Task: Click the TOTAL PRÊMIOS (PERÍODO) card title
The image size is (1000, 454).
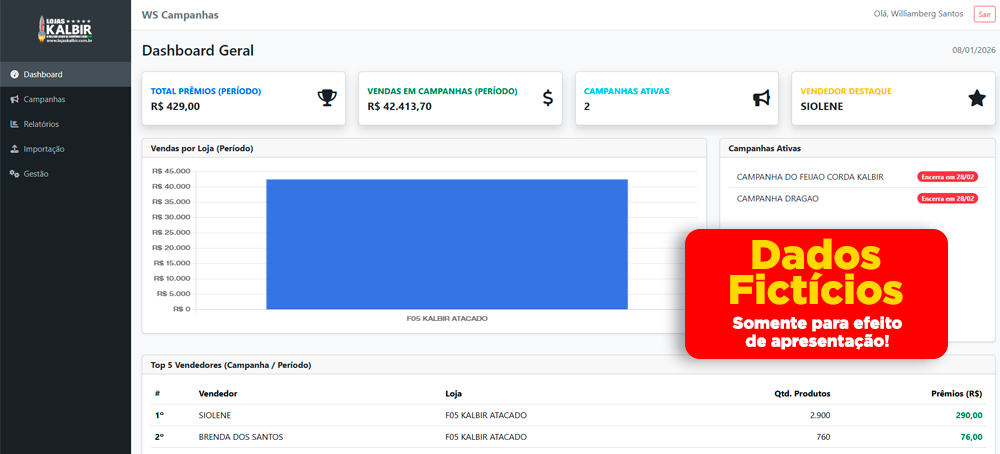Action: click(x=206, y=91)
